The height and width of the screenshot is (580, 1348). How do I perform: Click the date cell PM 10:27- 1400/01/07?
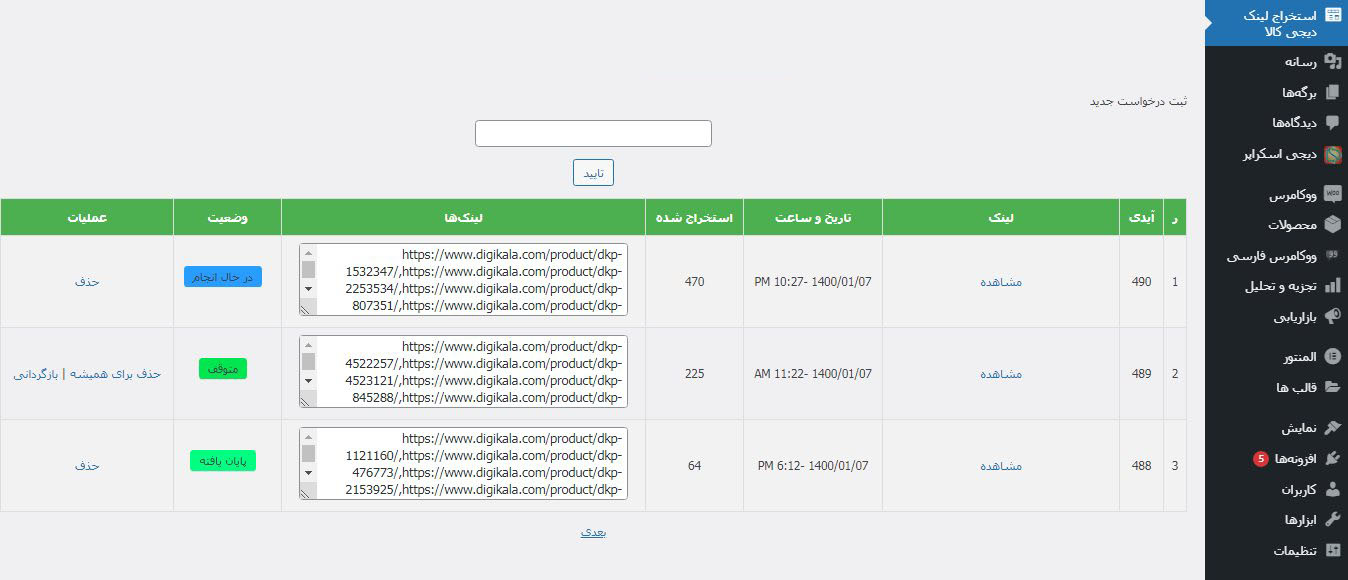click(x=813, y=282)
